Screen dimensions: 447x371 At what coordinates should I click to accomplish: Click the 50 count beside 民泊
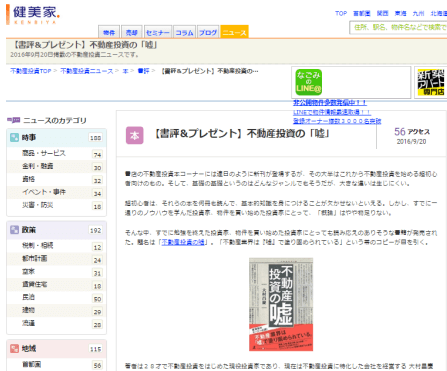97,299
